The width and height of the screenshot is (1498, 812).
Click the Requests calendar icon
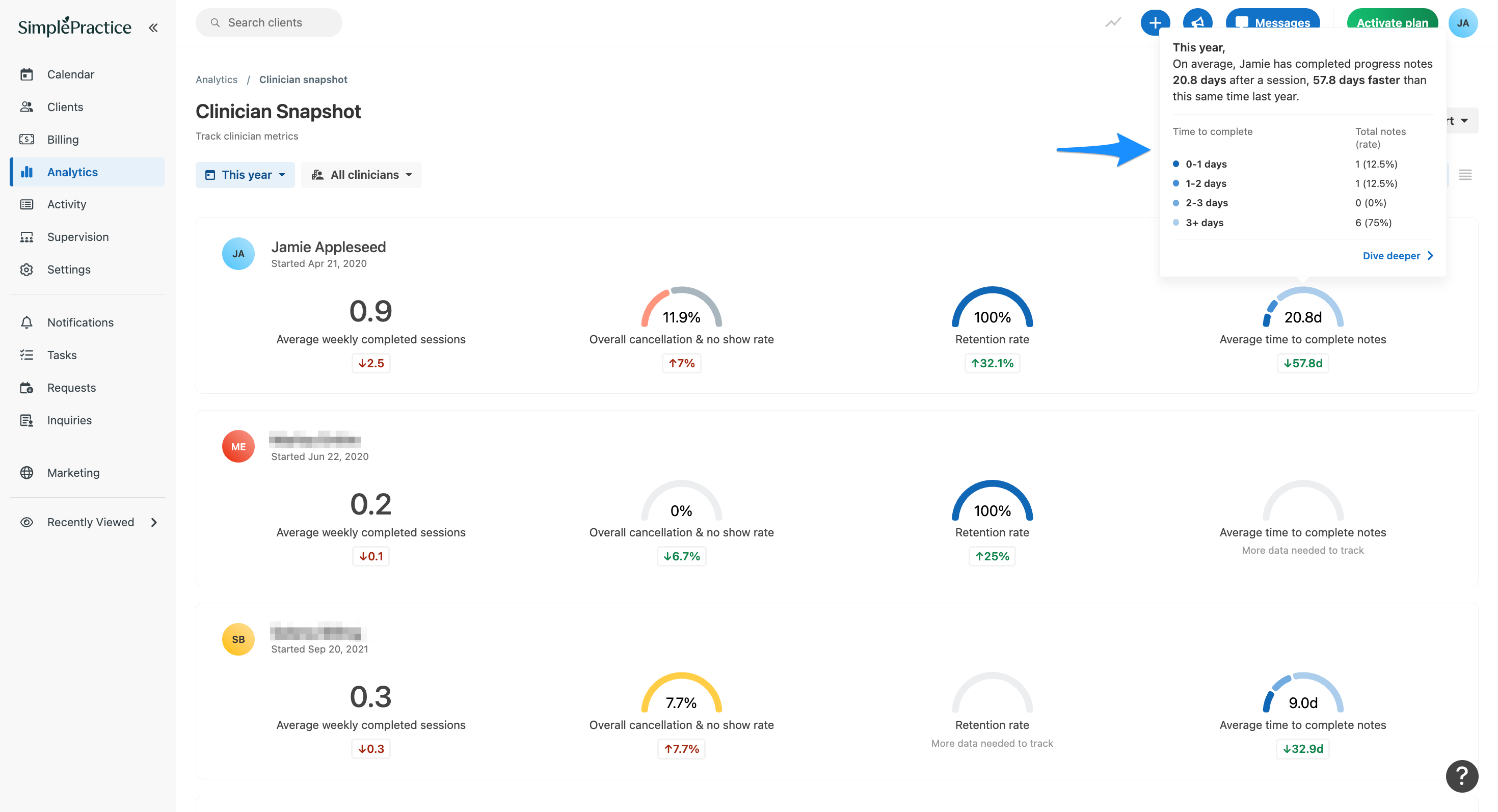click(26, 388)
